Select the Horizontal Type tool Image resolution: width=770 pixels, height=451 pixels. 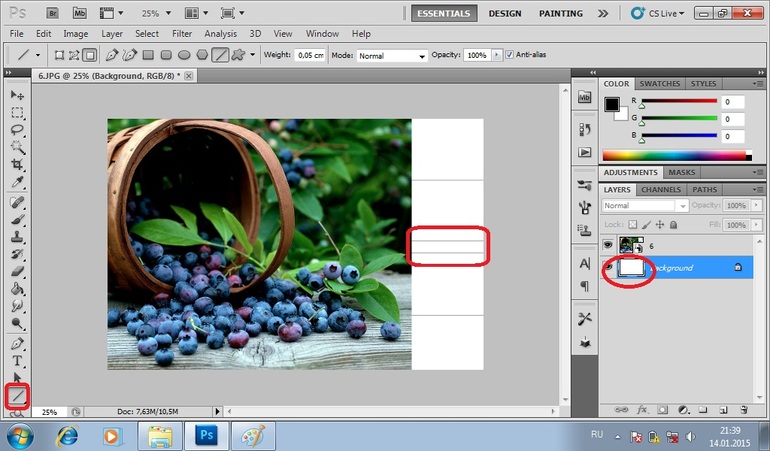click(17, 361)
